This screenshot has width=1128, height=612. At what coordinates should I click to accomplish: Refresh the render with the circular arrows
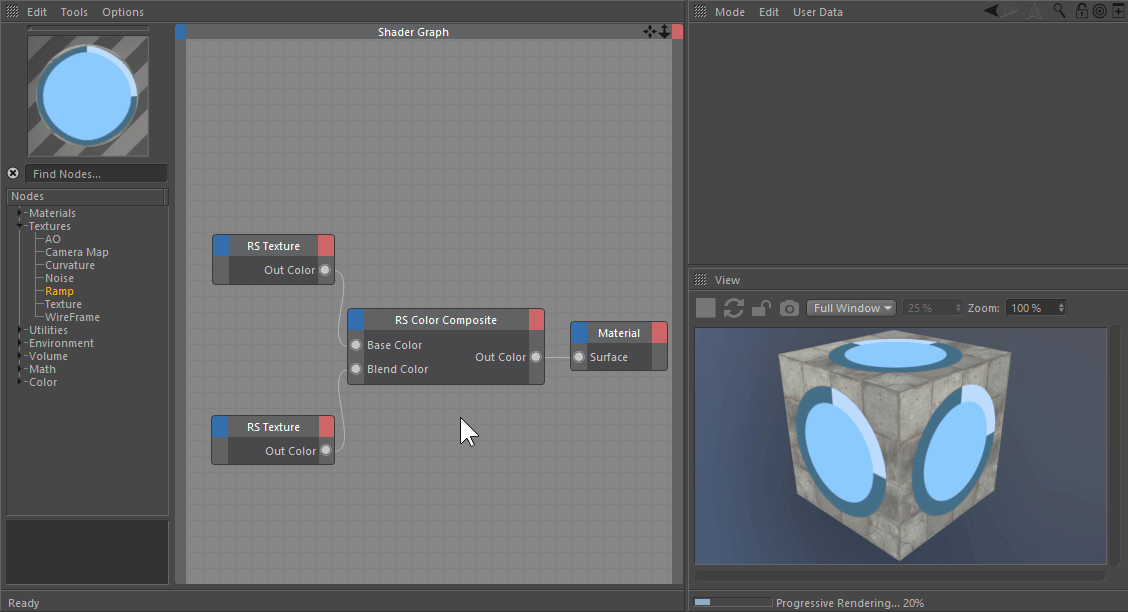(734, 308)
